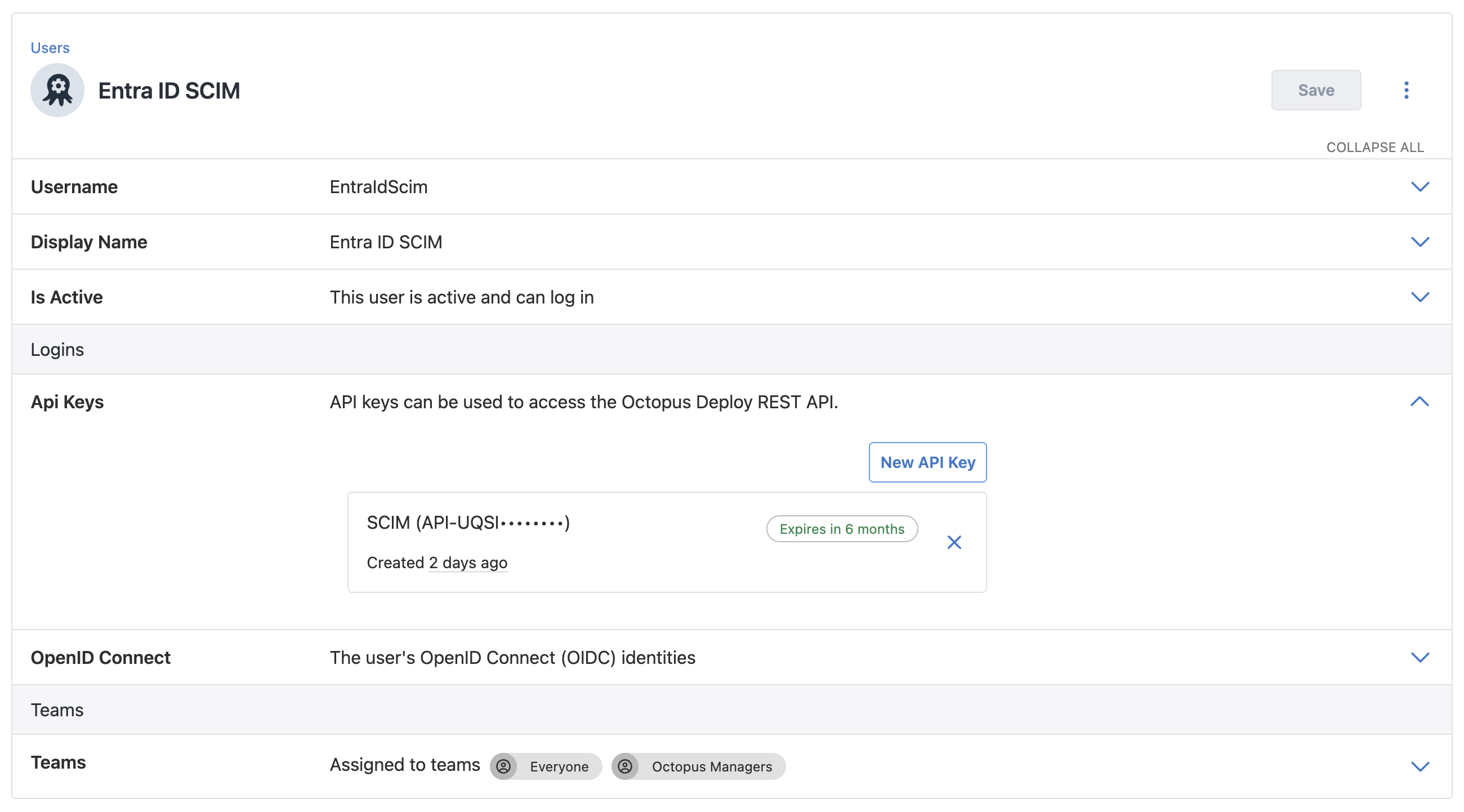Click the Is Active row label
The height and width of the screenshot is (812, 1464).
point(66,297)
